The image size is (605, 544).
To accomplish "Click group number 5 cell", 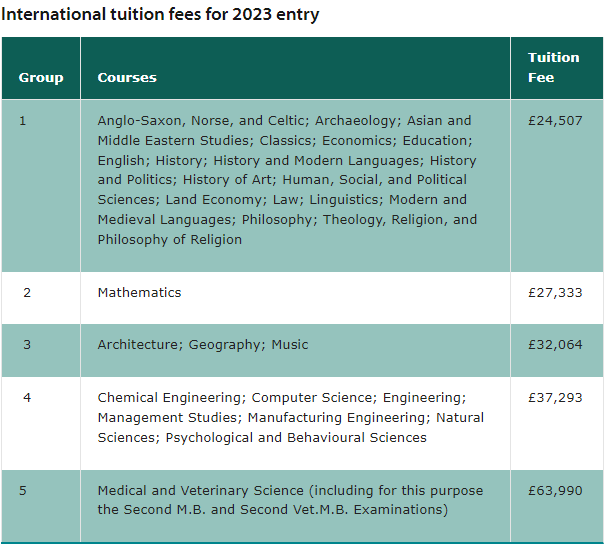I will (41, 506).
